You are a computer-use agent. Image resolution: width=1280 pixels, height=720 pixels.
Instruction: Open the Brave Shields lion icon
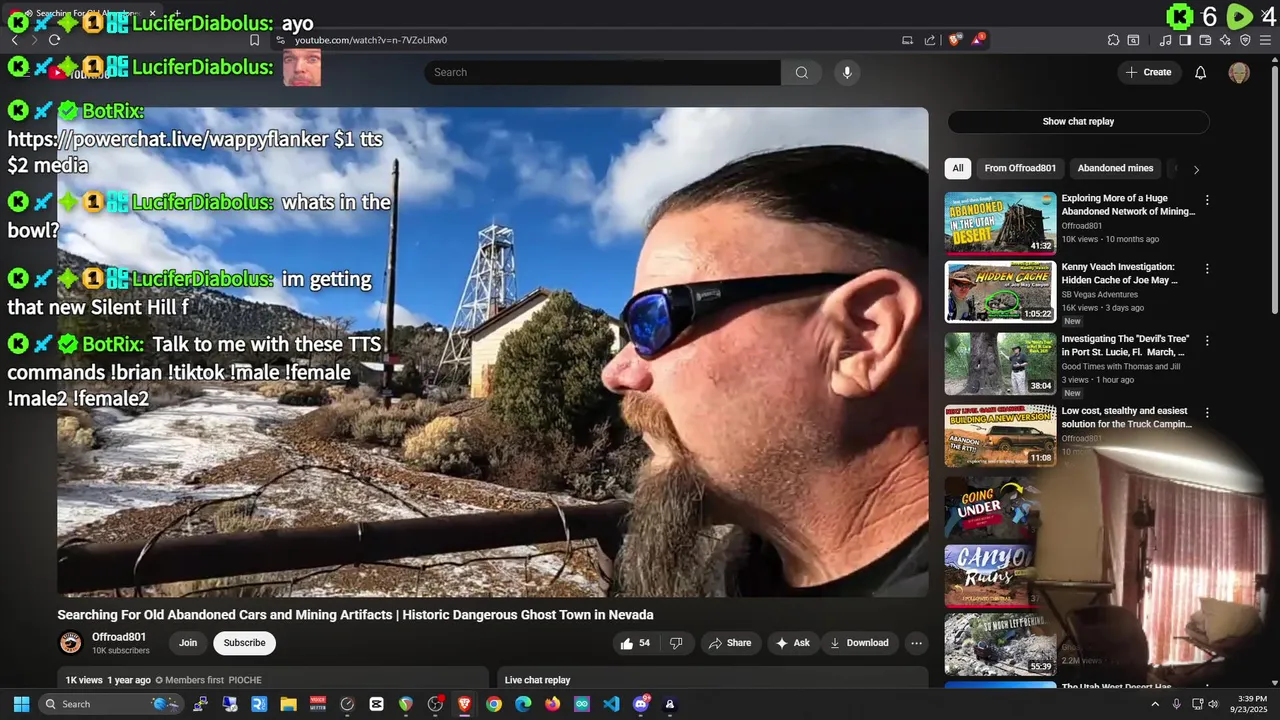click(955, 40)
